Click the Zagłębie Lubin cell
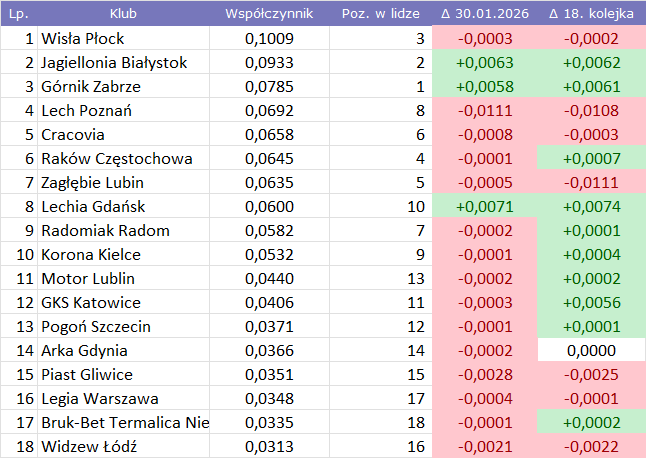 tap(124, 183)
